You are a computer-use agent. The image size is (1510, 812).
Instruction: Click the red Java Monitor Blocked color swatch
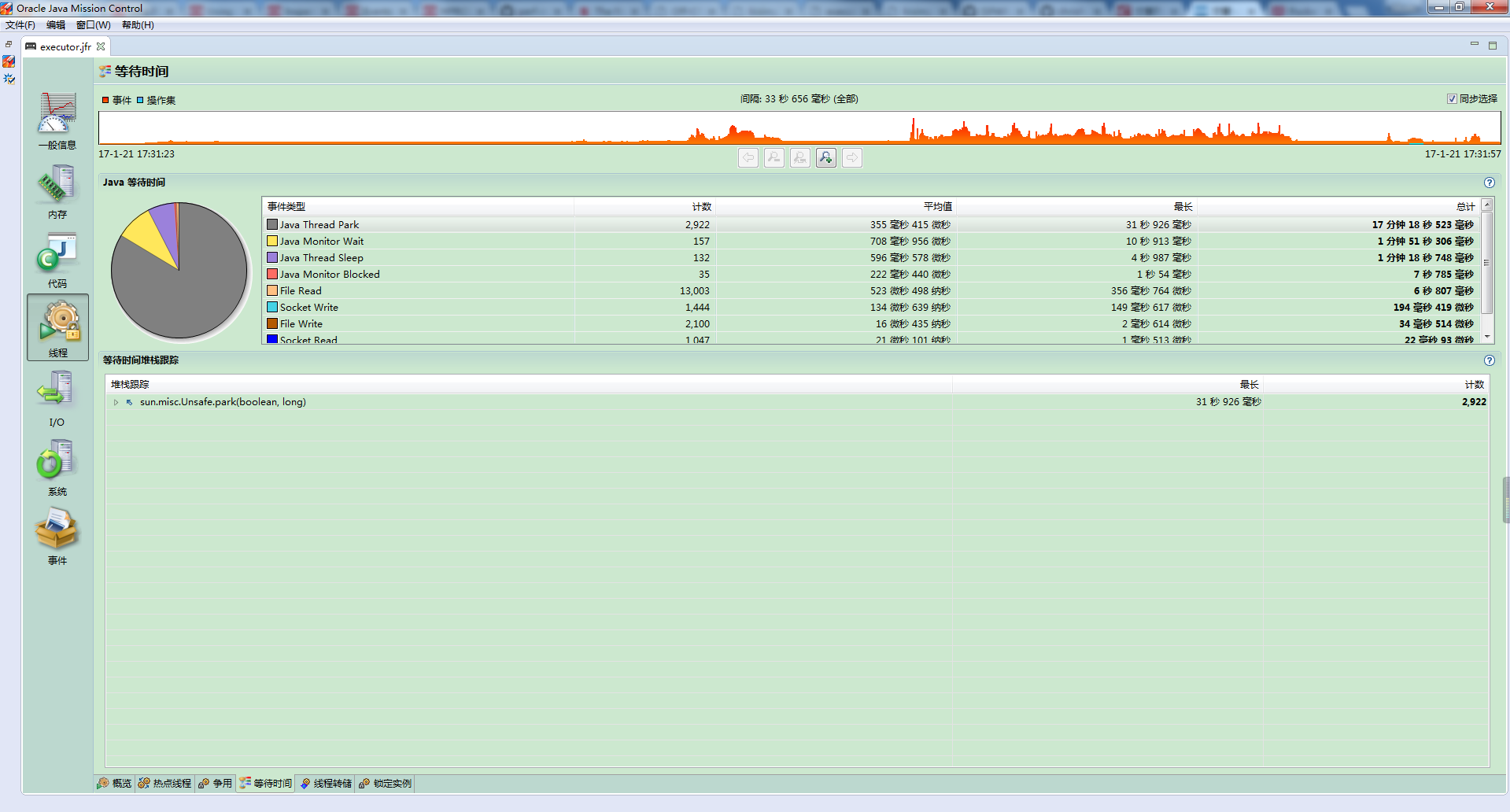(x=272, y=275)
